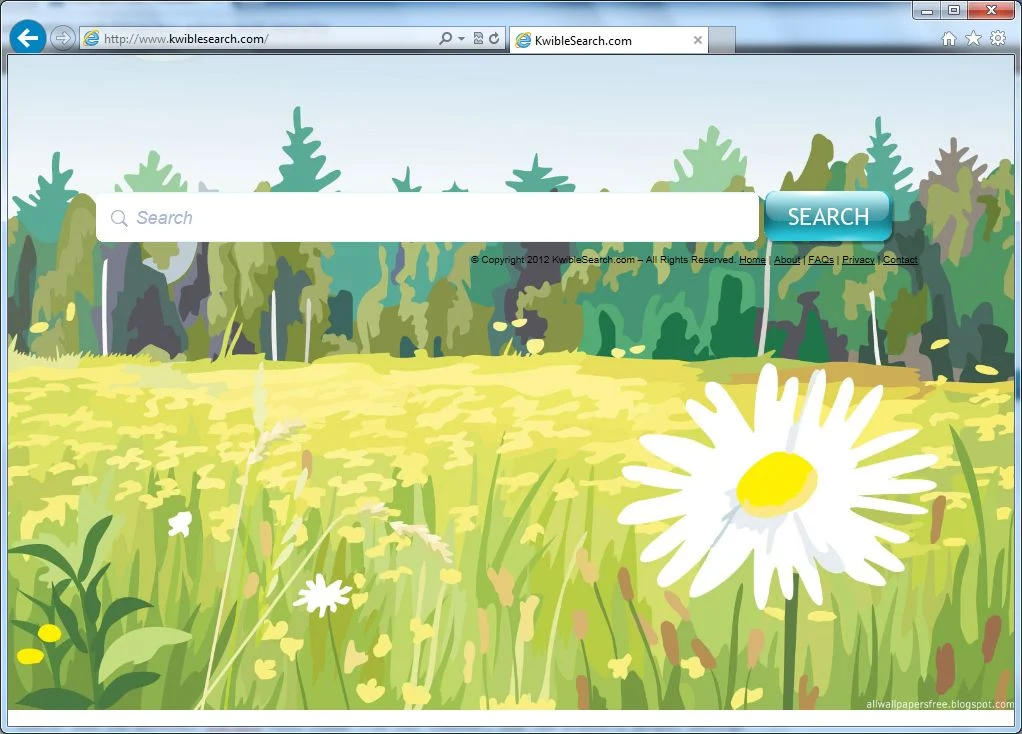Go back with the blue Back arrow
This screenshot has height=734, width=1022.
27,38
